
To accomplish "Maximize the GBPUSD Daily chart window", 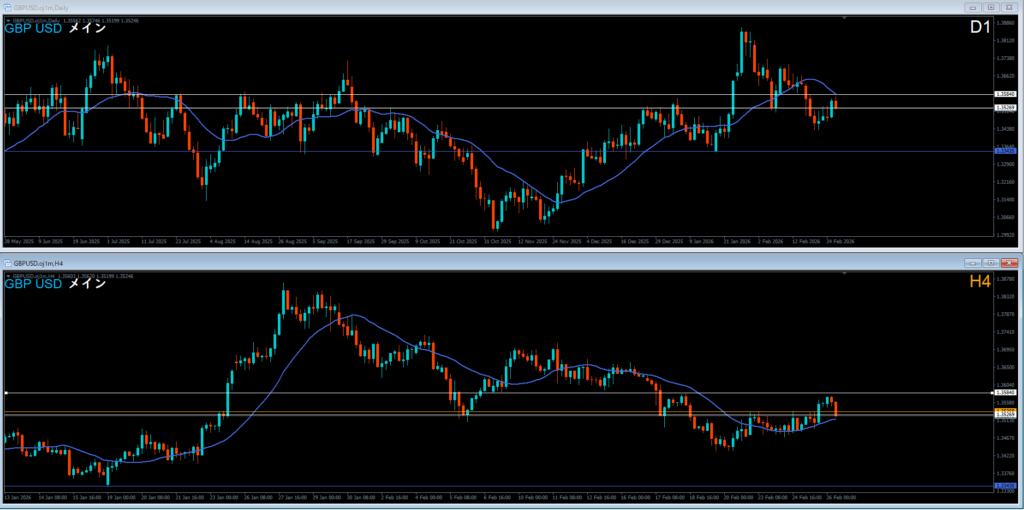I will click(991, 7).
